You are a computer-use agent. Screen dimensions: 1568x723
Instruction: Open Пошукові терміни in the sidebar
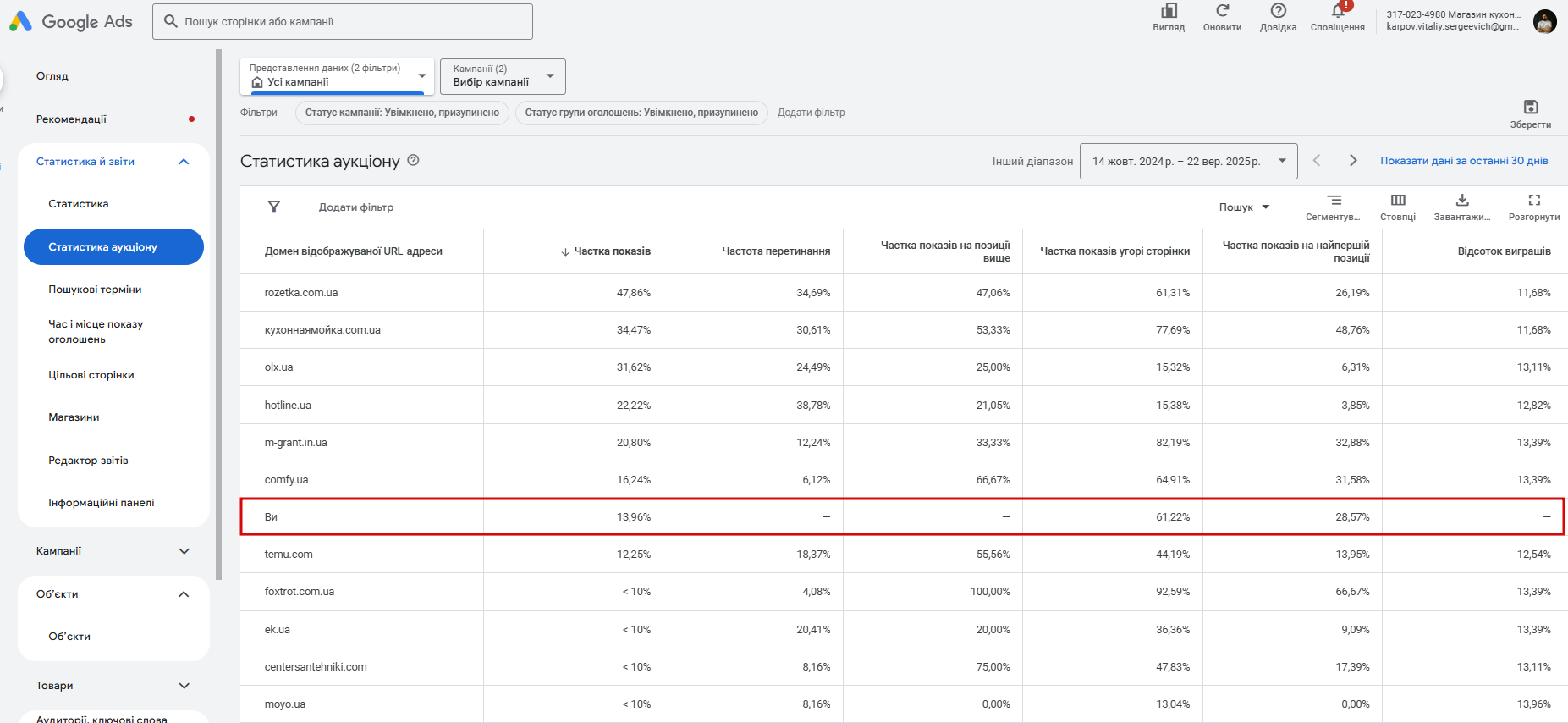coord(95,290)
